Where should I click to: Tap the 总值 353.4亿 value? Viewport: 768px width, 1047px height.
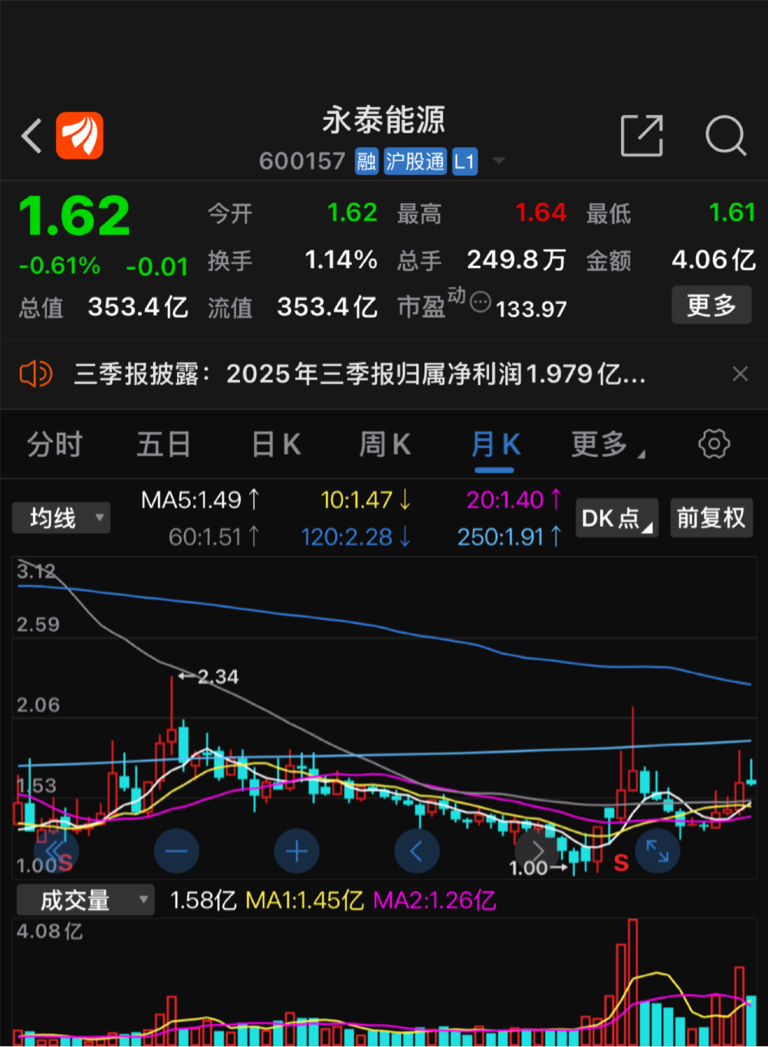(x=138, y=307)
